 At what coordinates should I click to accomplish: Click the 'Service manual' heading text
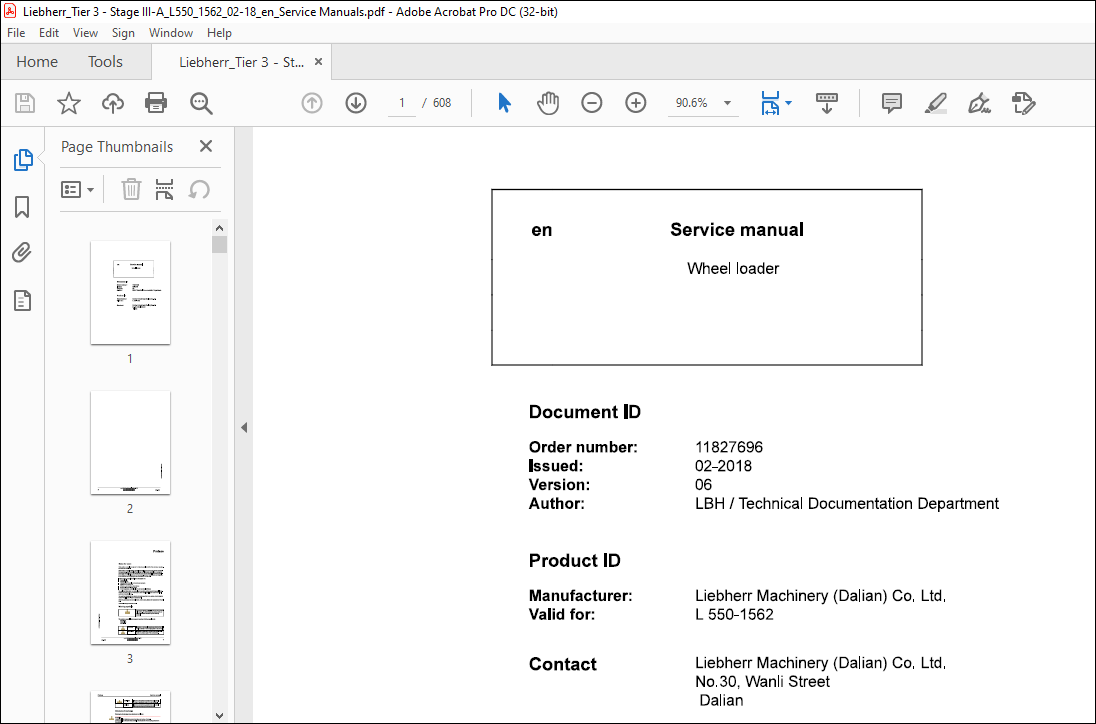click(737, 229)
